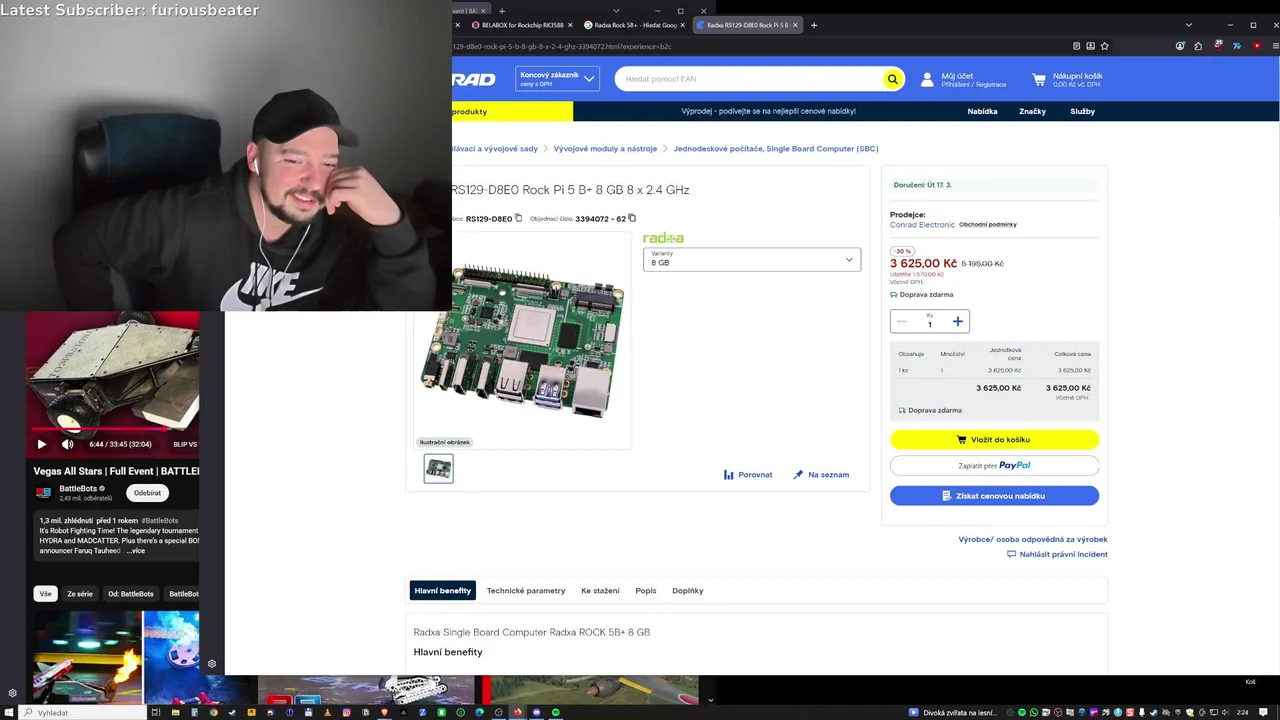Play the BattleBots Vegas All Stars video
The height and width of the screenshot is (720, 1280).
41,444
